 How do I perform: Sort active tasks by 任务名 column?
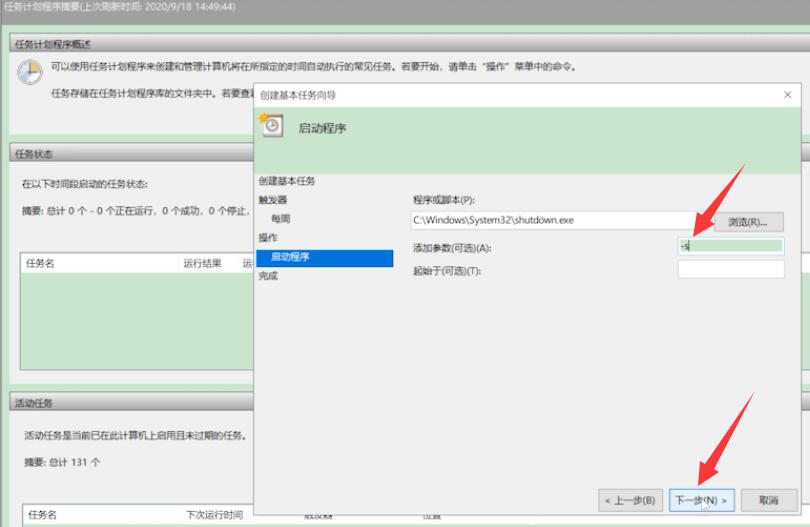click(103, 515)
